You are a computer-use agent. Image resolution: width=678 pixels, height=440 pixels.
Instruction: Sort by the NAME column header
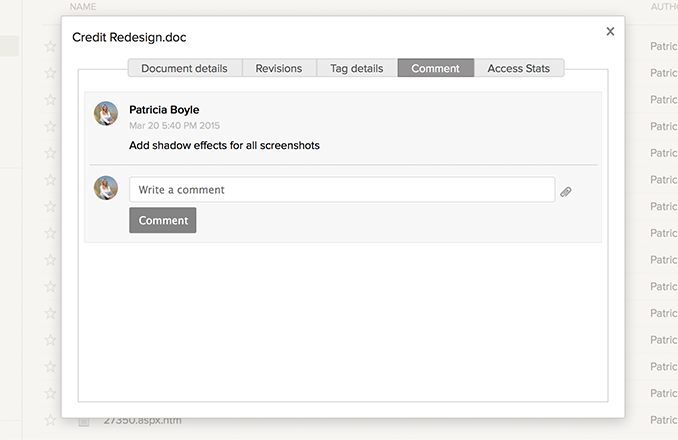coord(82,6)
